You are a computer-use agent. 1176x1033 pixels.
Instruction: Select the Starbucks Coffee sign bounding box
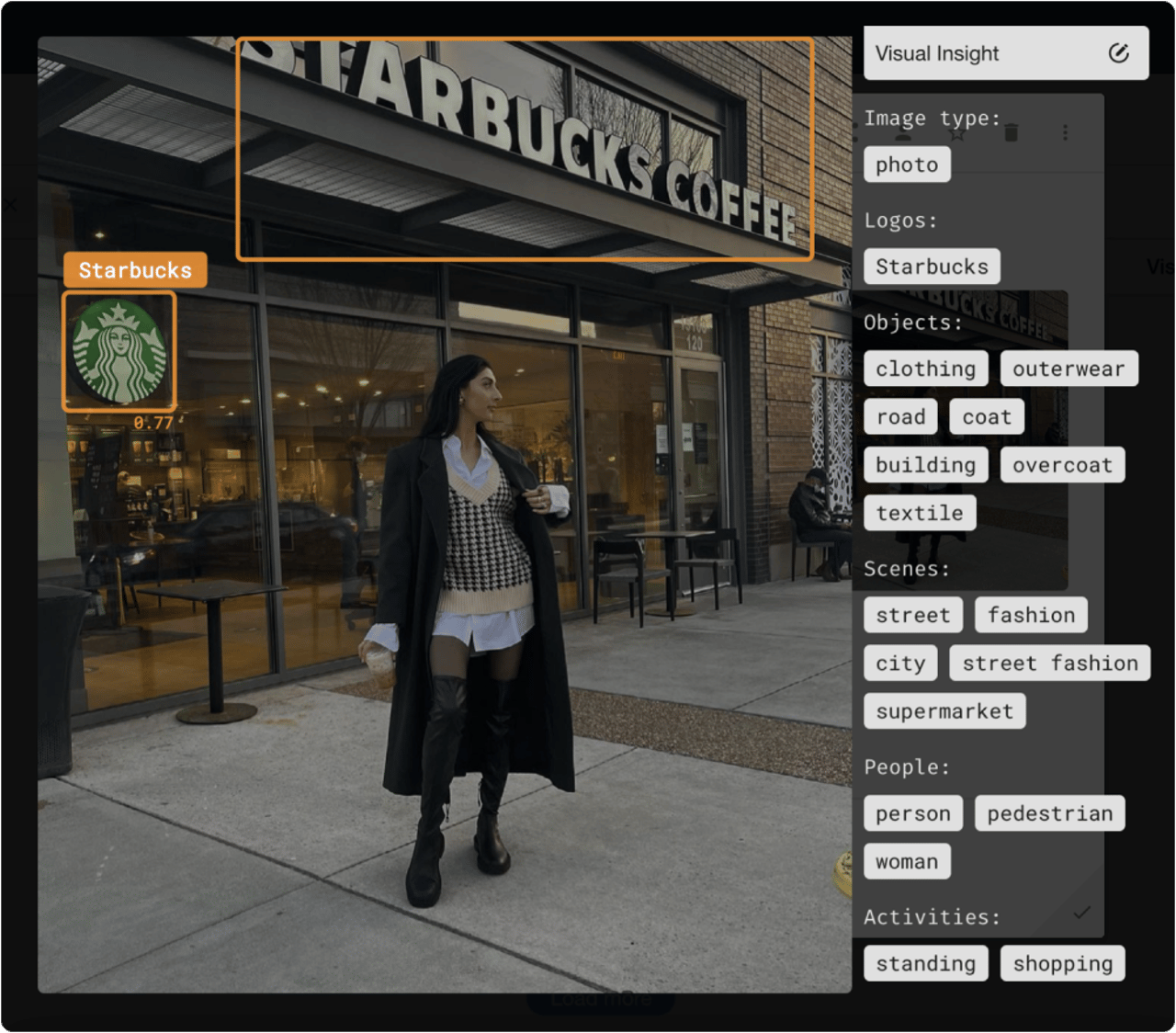pyautogui.click(x=525, y=150)
